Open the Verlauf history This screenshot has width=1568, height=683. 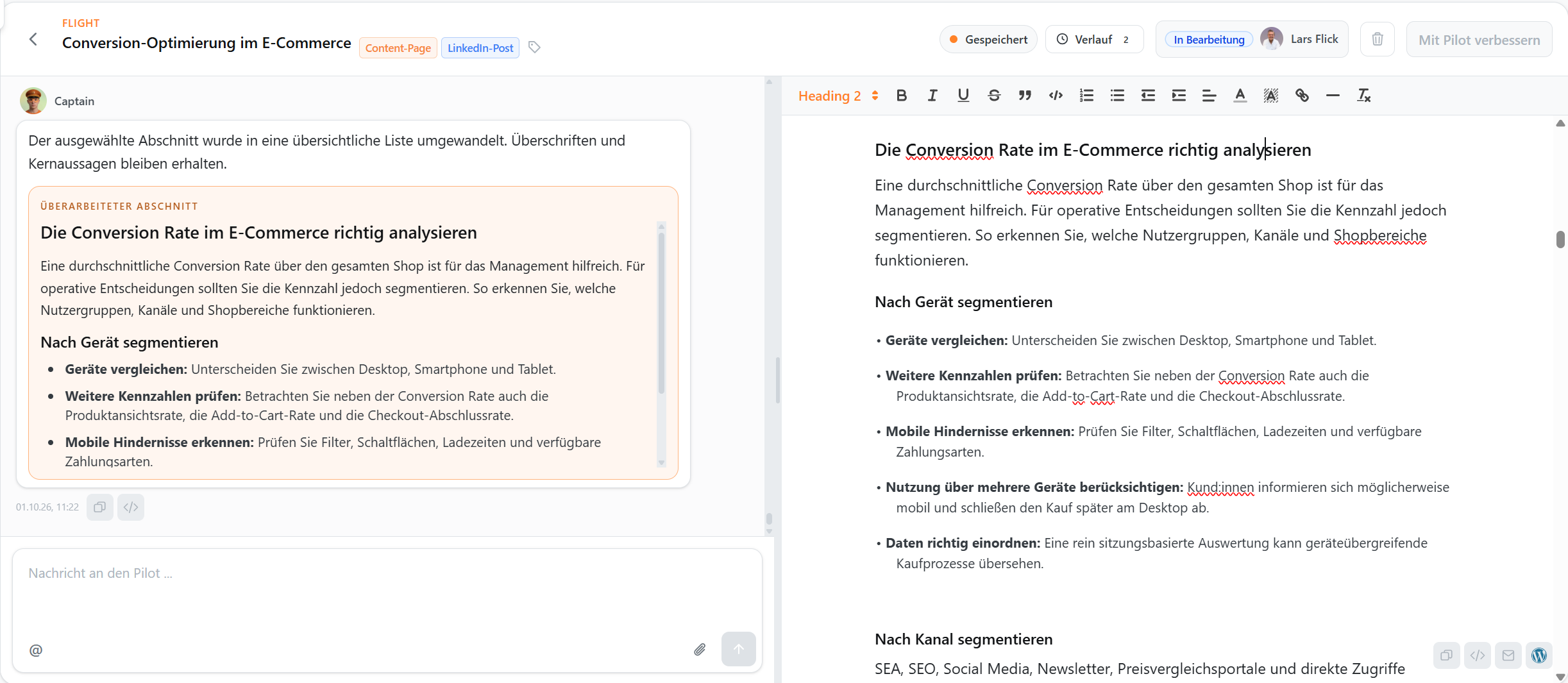point(1094,40)
